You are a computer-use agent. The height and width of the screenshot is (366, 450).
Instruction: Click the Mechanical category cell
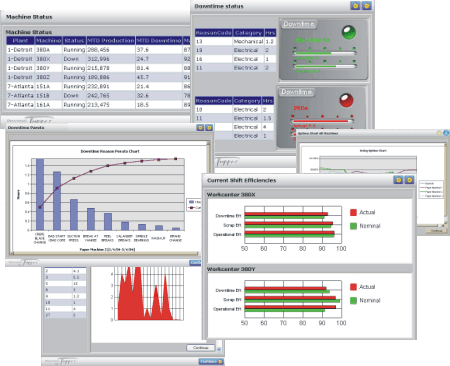[249, 41]
